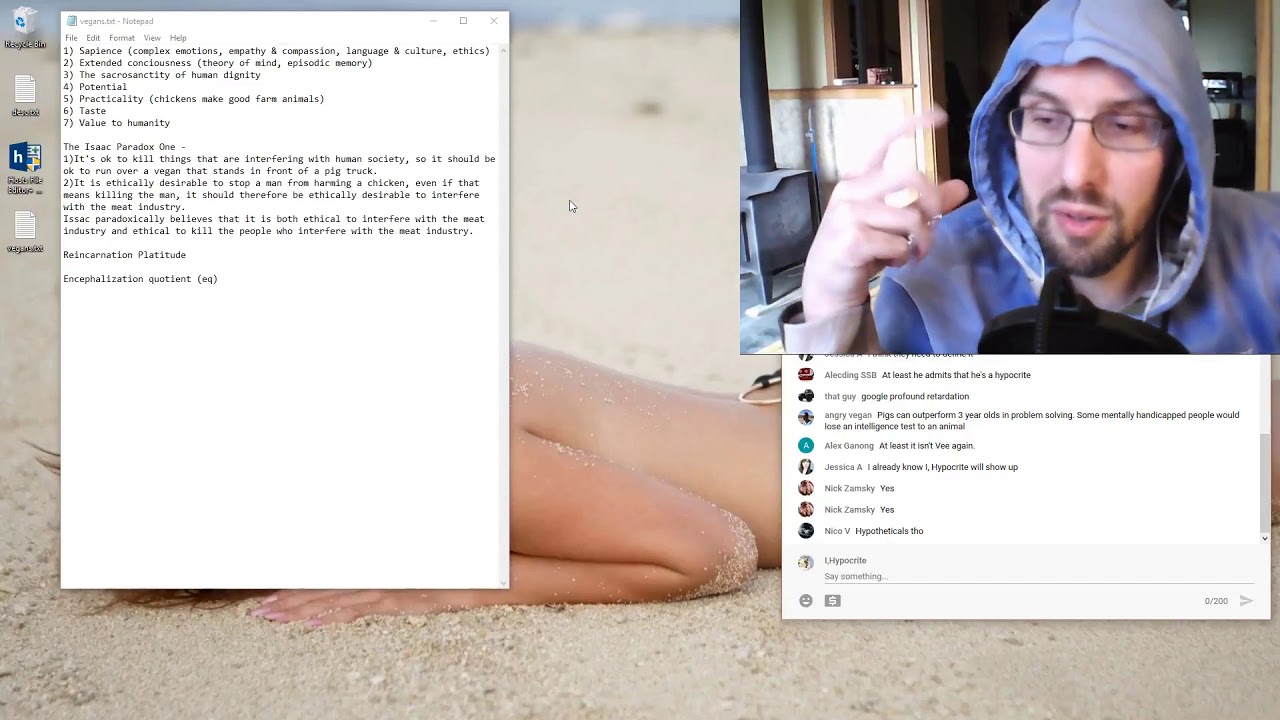Send the chat message with arrow icon

(x=1246, y=601)
